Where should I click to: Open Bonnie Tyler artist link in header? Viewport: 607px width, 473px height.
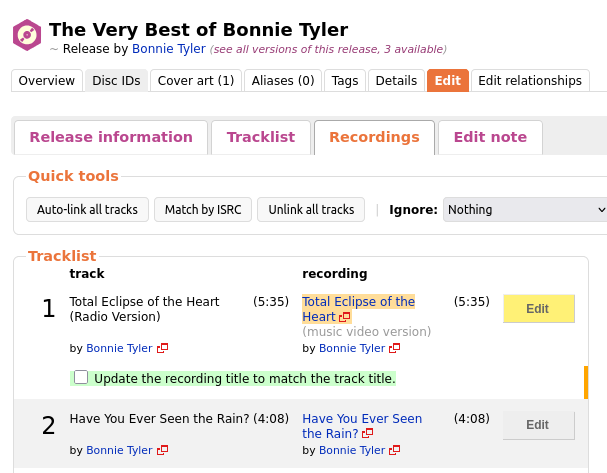pyautogui.click(x=169, y=49)
